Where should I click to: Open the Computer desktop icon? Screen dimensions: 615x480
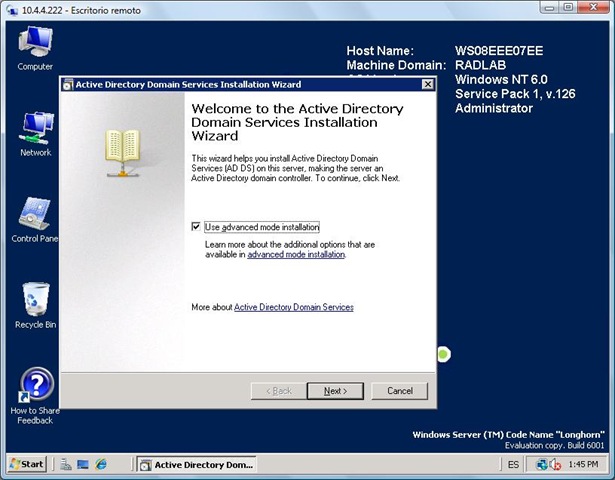pos(35,45)
